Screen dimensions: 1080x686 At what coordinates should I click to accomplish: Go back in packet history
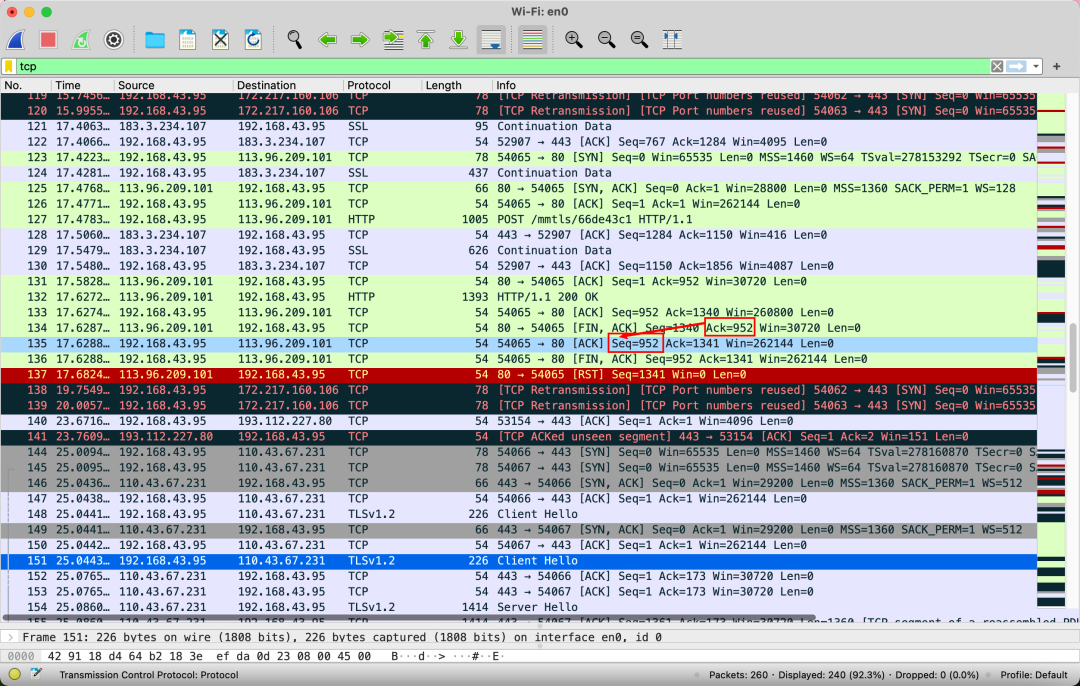click(327, 40)
